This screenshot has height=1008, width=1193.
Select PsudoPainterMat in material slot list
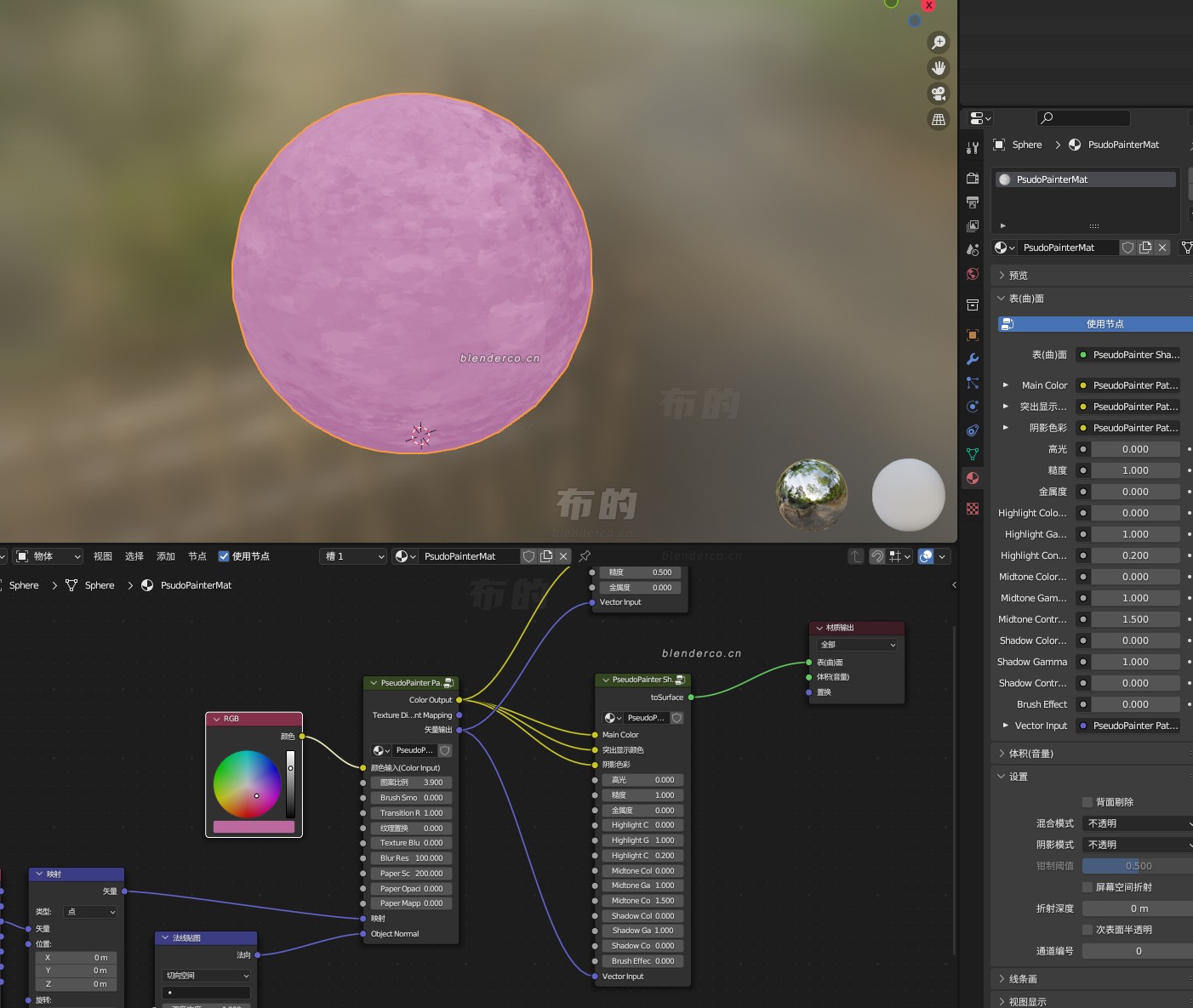tap(1086, 179)
